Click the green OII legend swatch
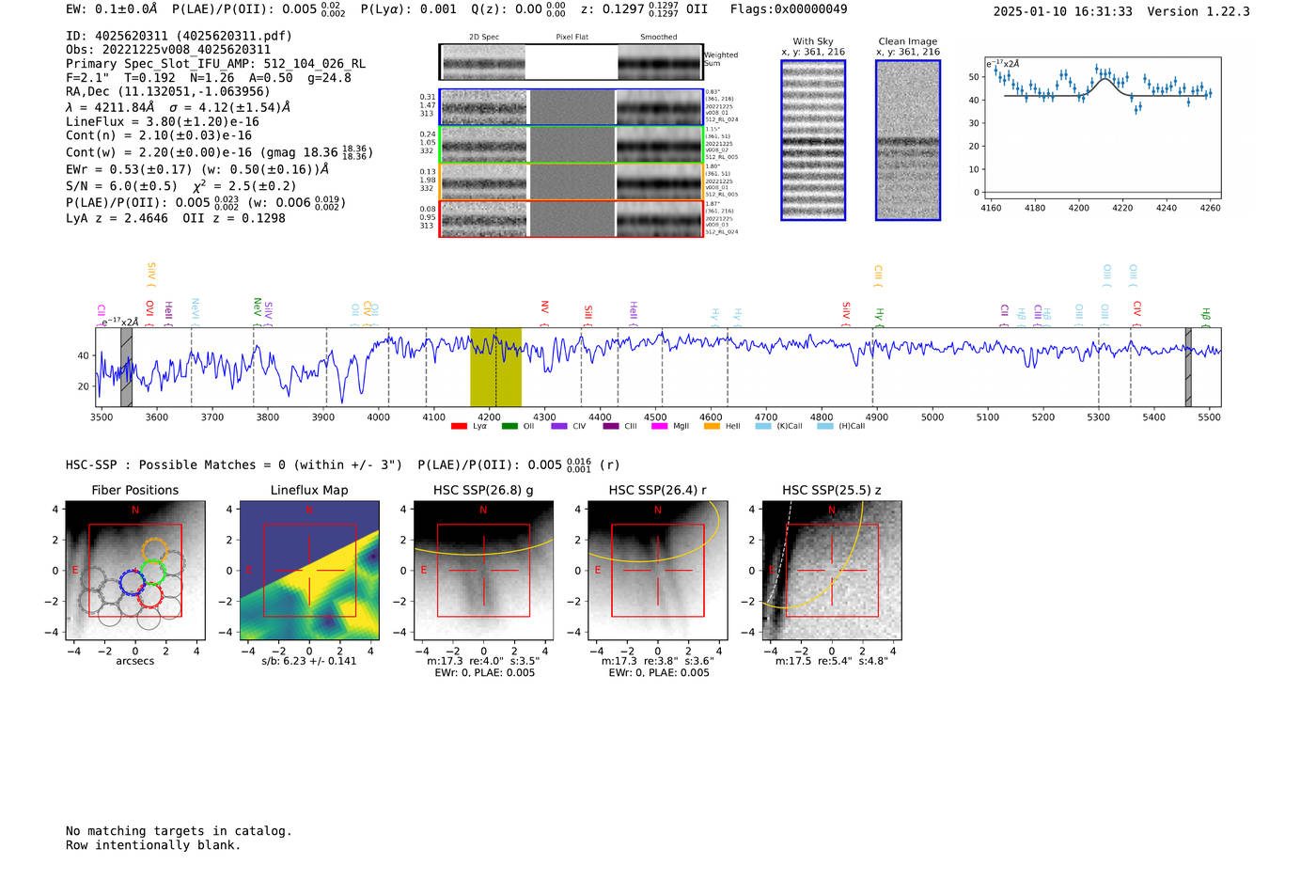 (509, 426)
